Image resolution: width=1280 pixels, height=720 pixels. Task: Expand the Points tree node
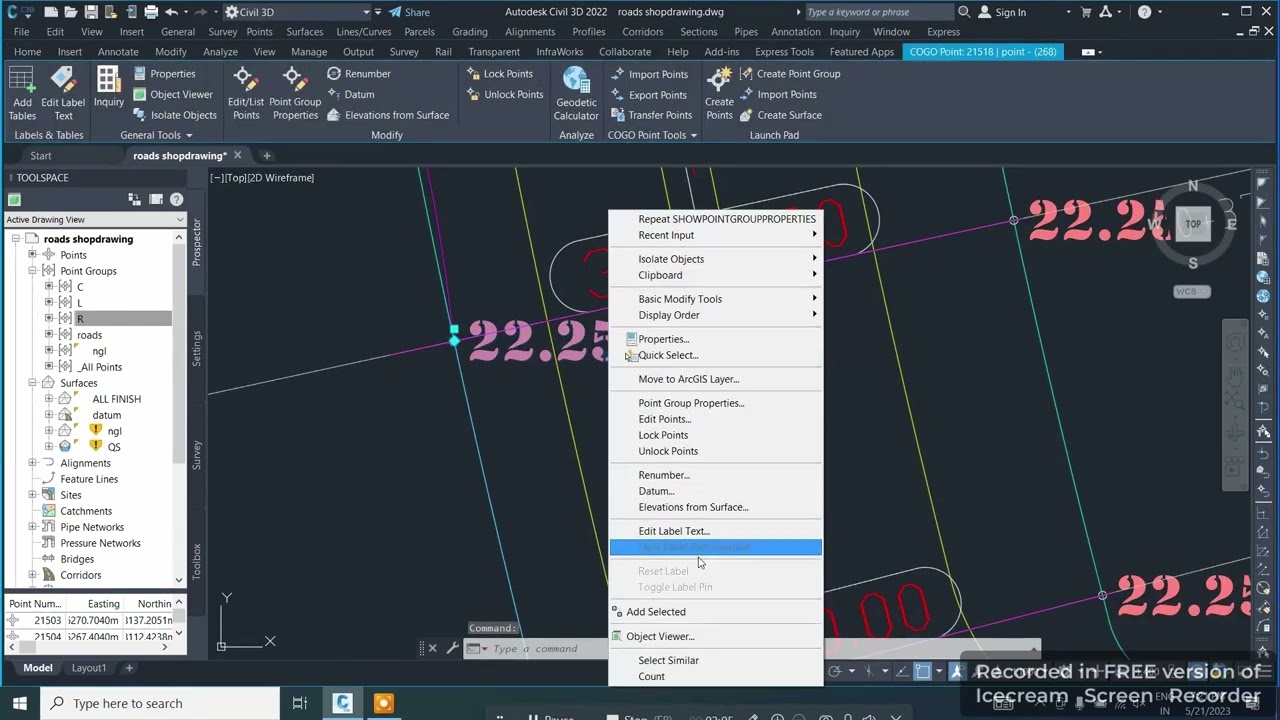pos(33,255)
